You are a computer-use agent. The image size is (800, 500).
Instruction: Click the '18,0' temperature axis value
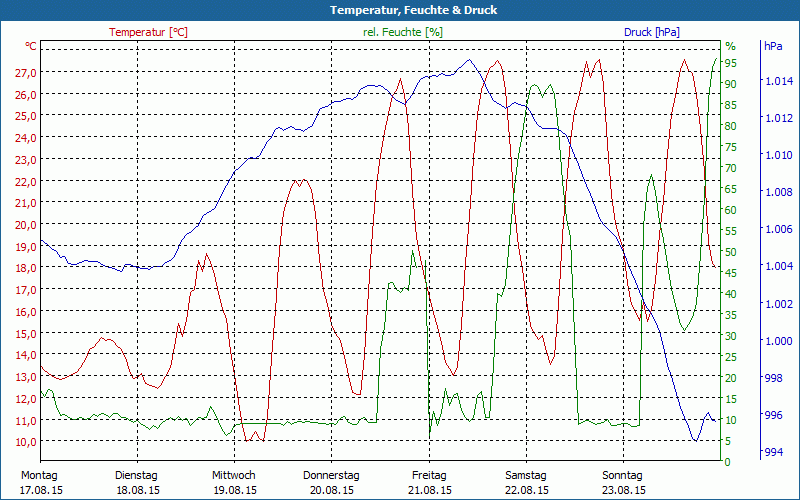(26, 268)
